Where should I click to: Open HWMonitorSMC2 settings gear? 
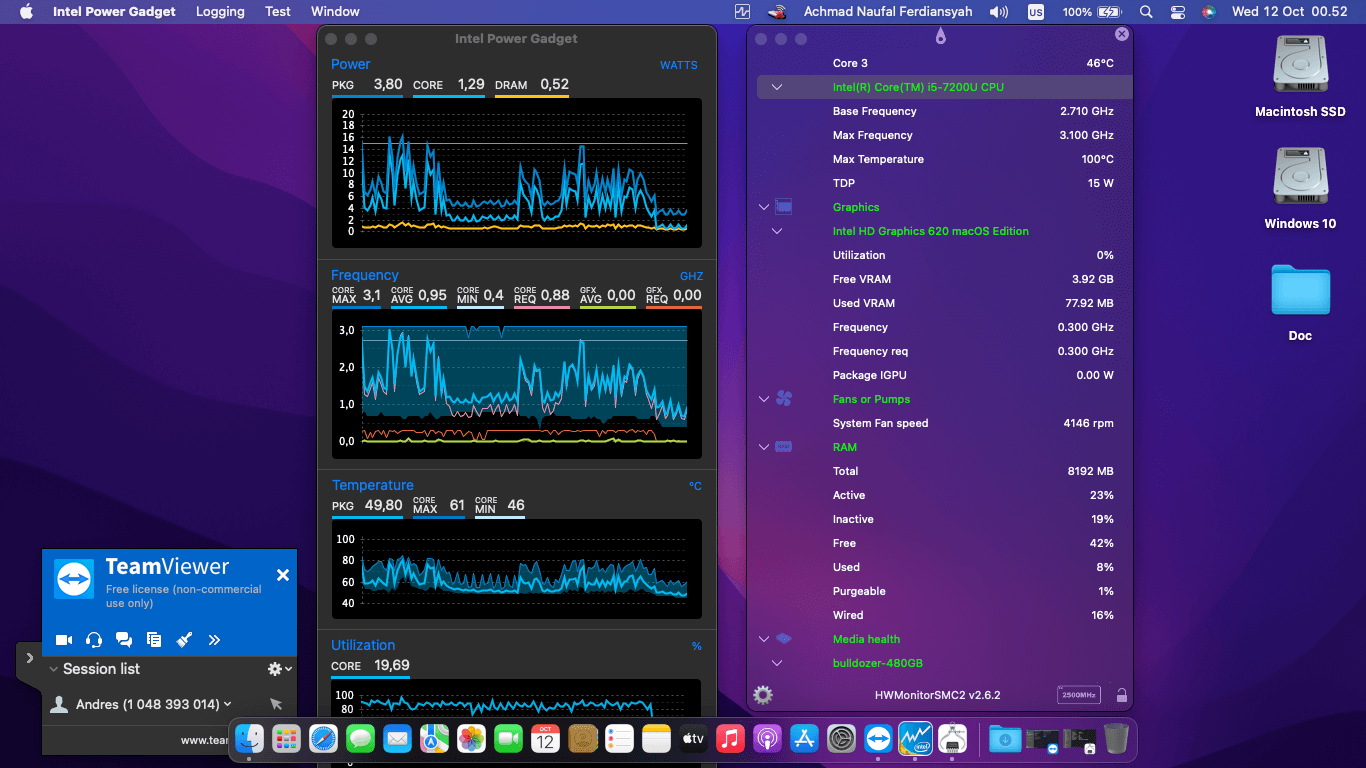point(763,695)
